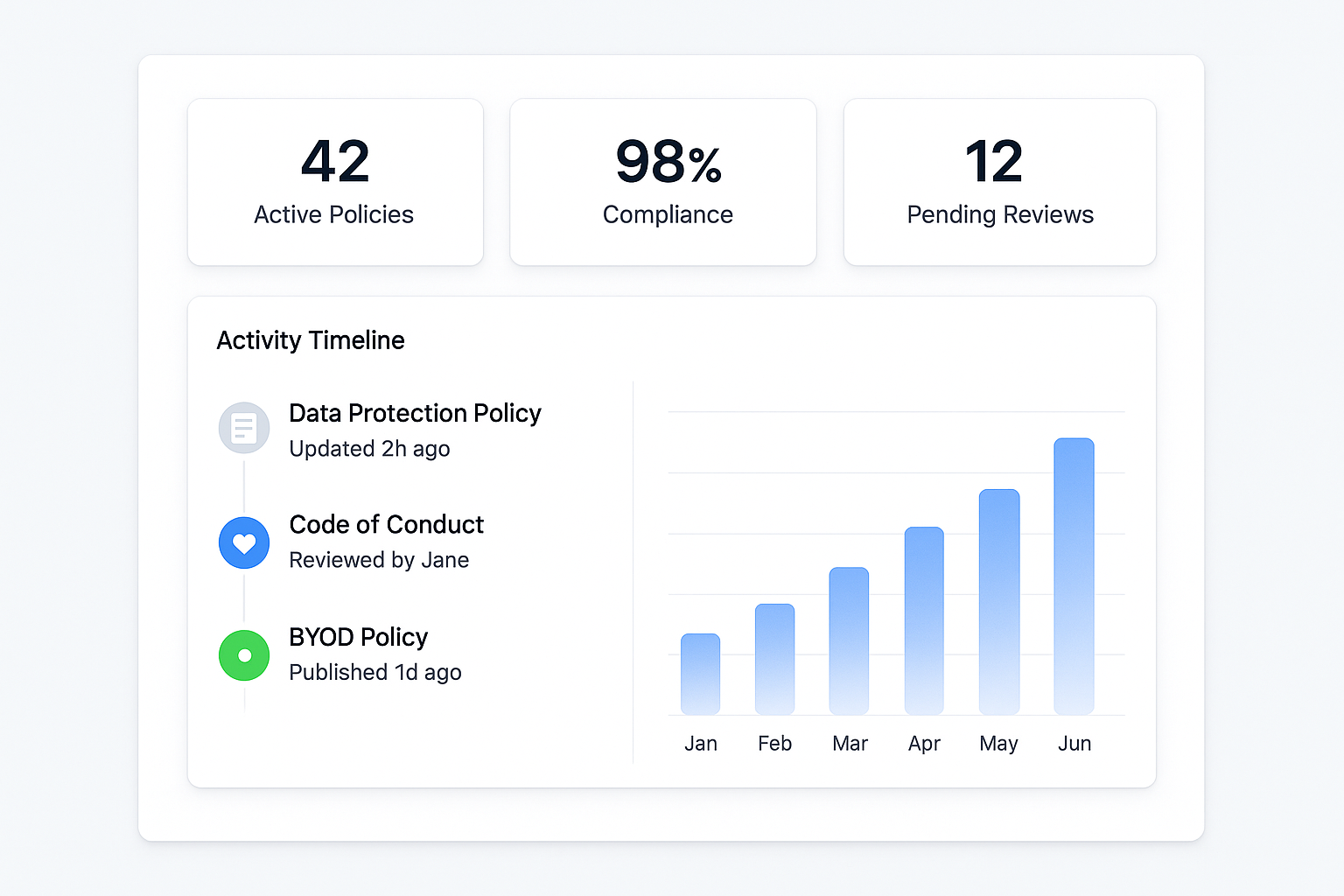Click the tallest June bar in the chart
The image size is (1344, 896).
[1074, 577]
